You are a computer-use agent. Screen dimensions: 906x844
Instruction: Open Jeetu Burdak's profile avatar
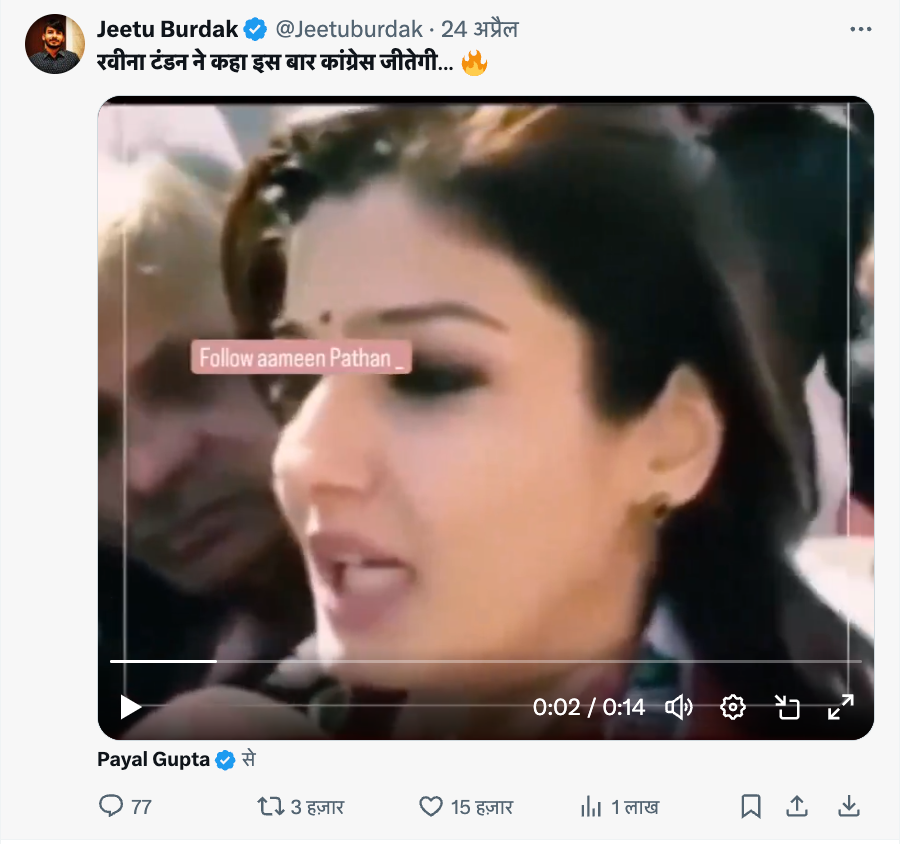pyautogui.click(x=55, y=44)
